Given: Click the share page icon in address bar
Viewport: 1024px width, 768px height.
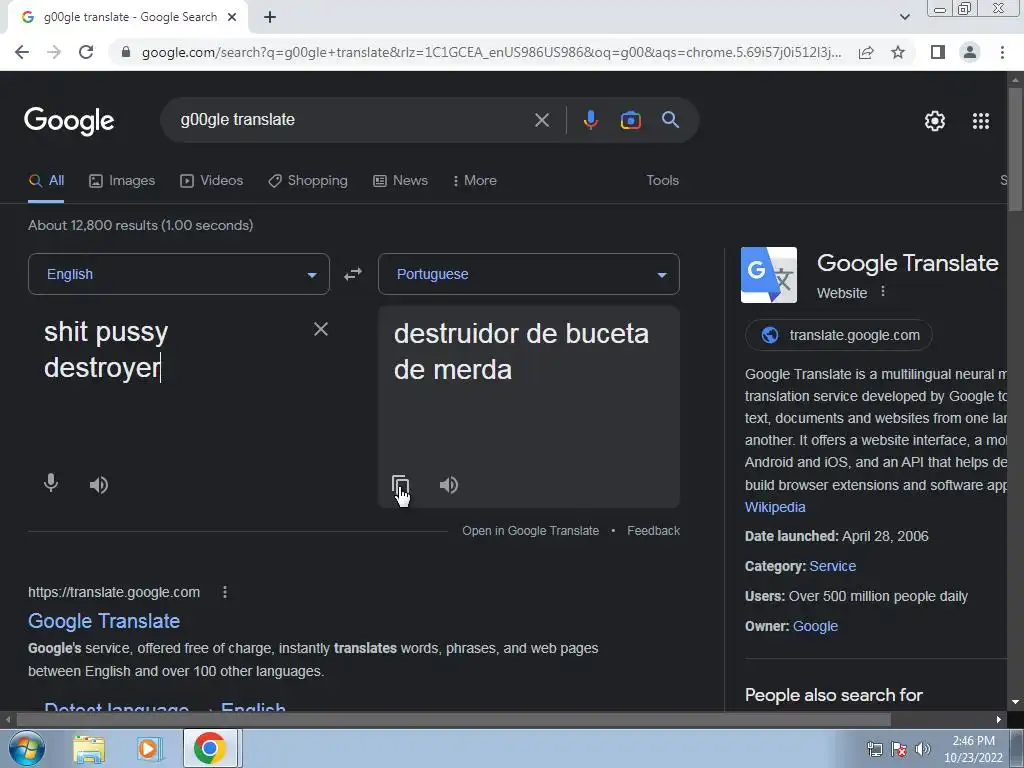Looking at the screenshot, I should pyautogui.click(x=866, y=52).
